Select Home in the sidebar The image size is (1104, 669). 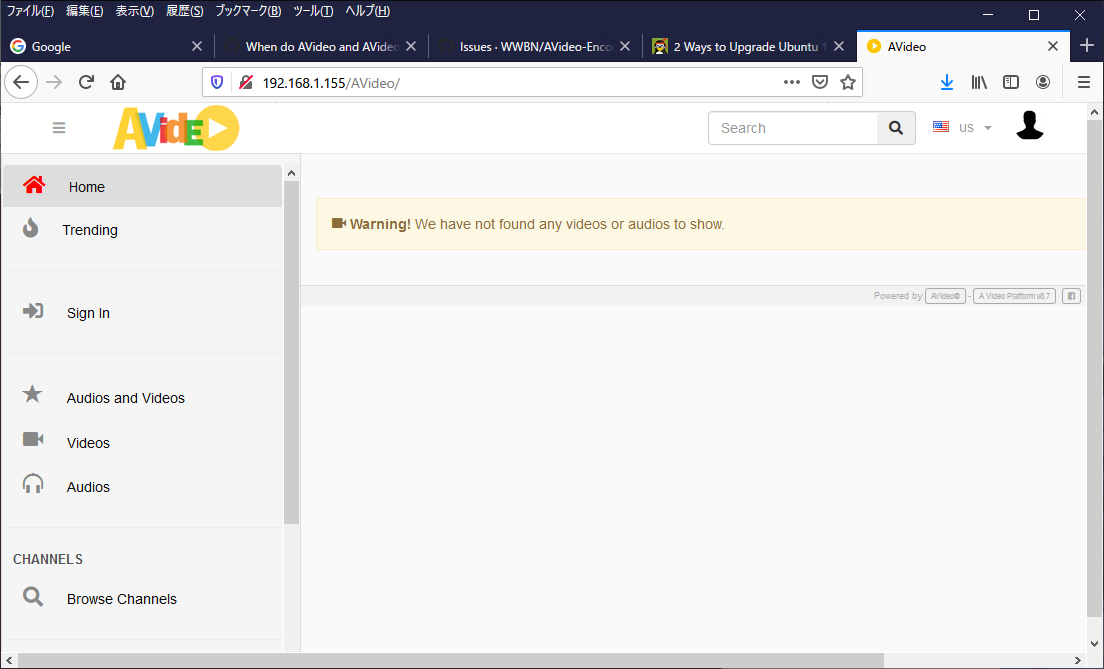(142, 187)
